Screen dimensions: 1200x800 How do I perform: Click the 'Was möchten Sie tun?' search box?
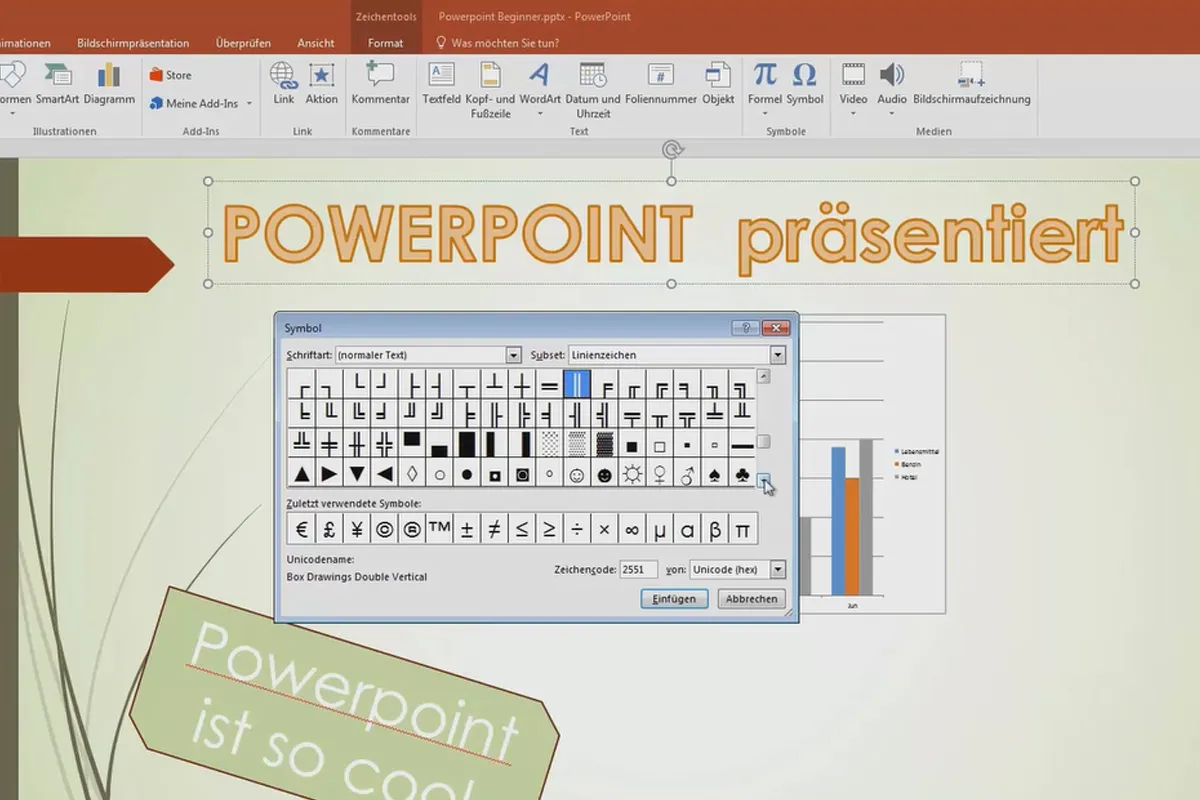point(497,43)
